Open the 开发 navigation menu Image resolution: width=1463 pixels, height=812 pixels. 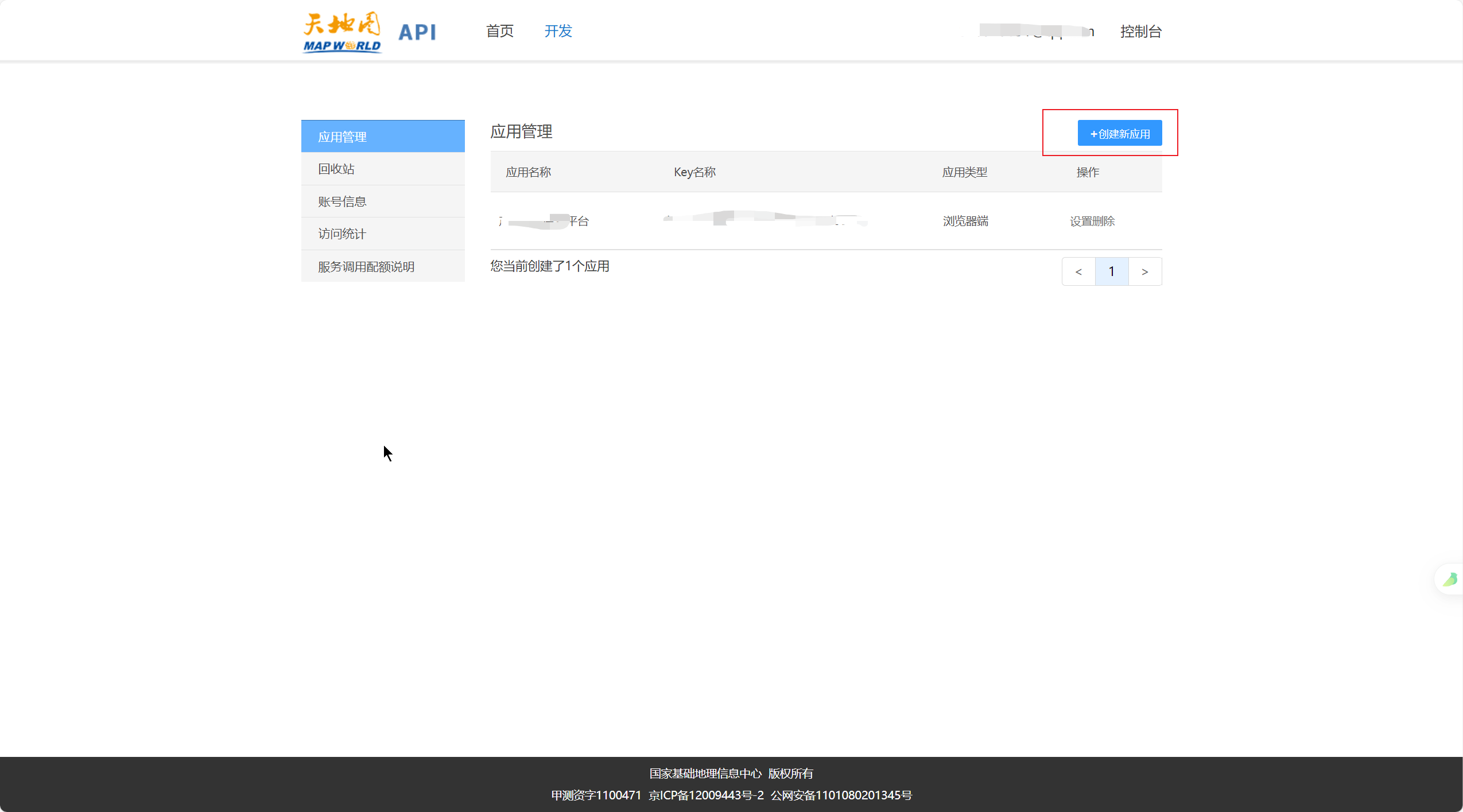click(x=558, y=31)
